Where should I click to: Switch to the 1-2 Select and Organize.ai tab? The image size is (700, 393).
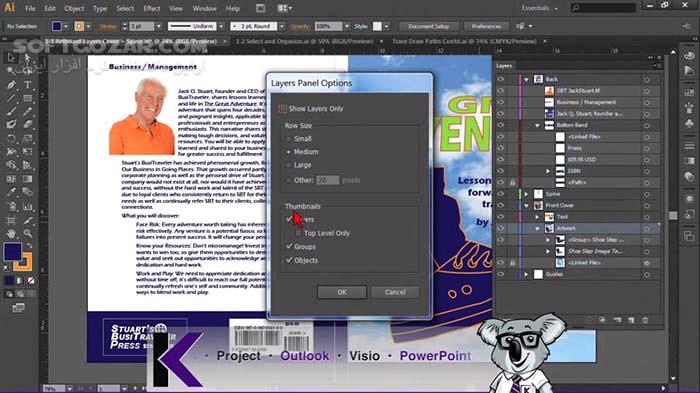coord(304,41)
